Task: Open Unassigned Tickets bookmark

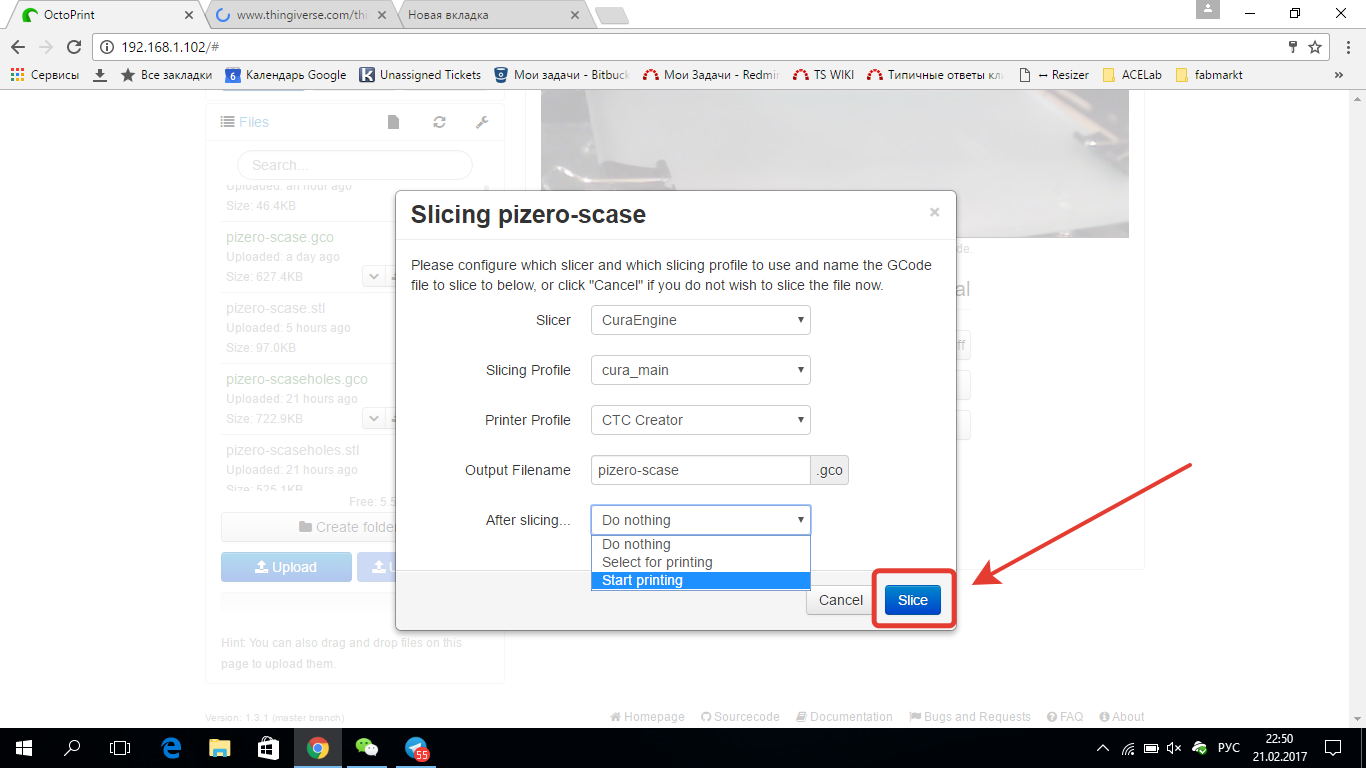Action: (x=420, y=75)
